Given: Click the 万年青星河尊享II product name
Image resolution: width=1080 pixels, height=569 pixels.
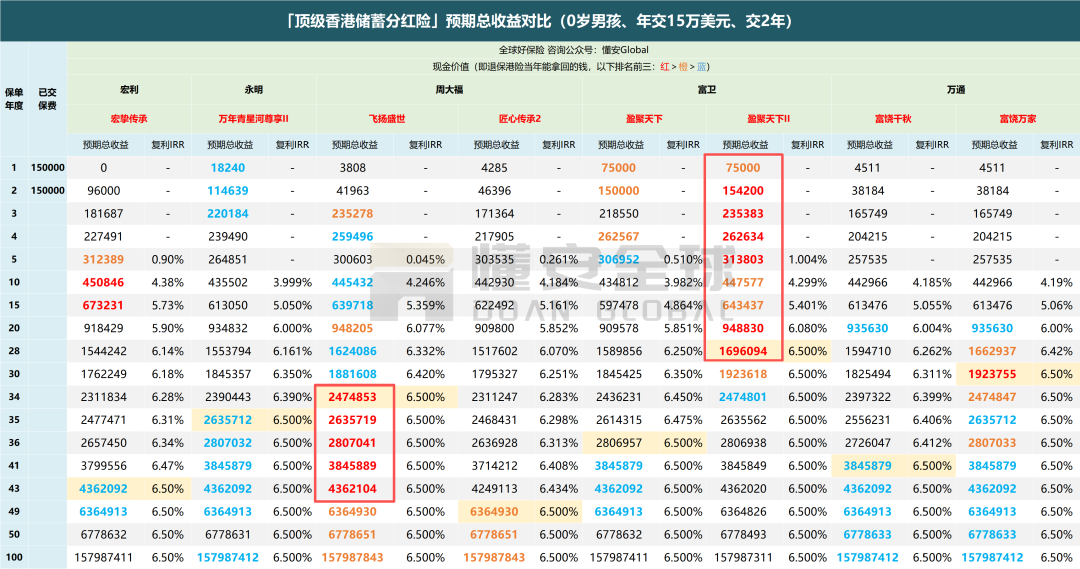Looking at the screenshot, I should 253,118.
